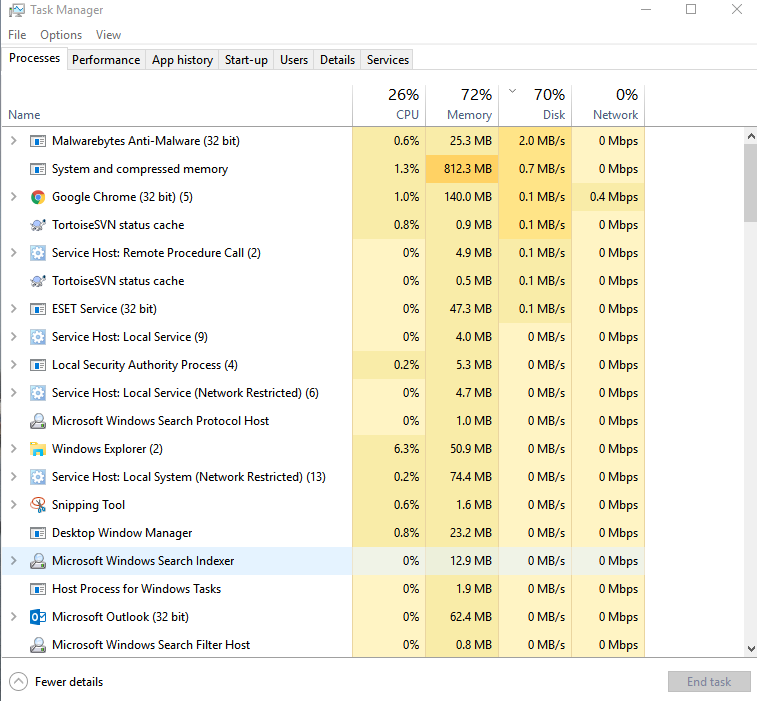
Task: Select the Desktop Window Manager row name
Action: point(122,533)
